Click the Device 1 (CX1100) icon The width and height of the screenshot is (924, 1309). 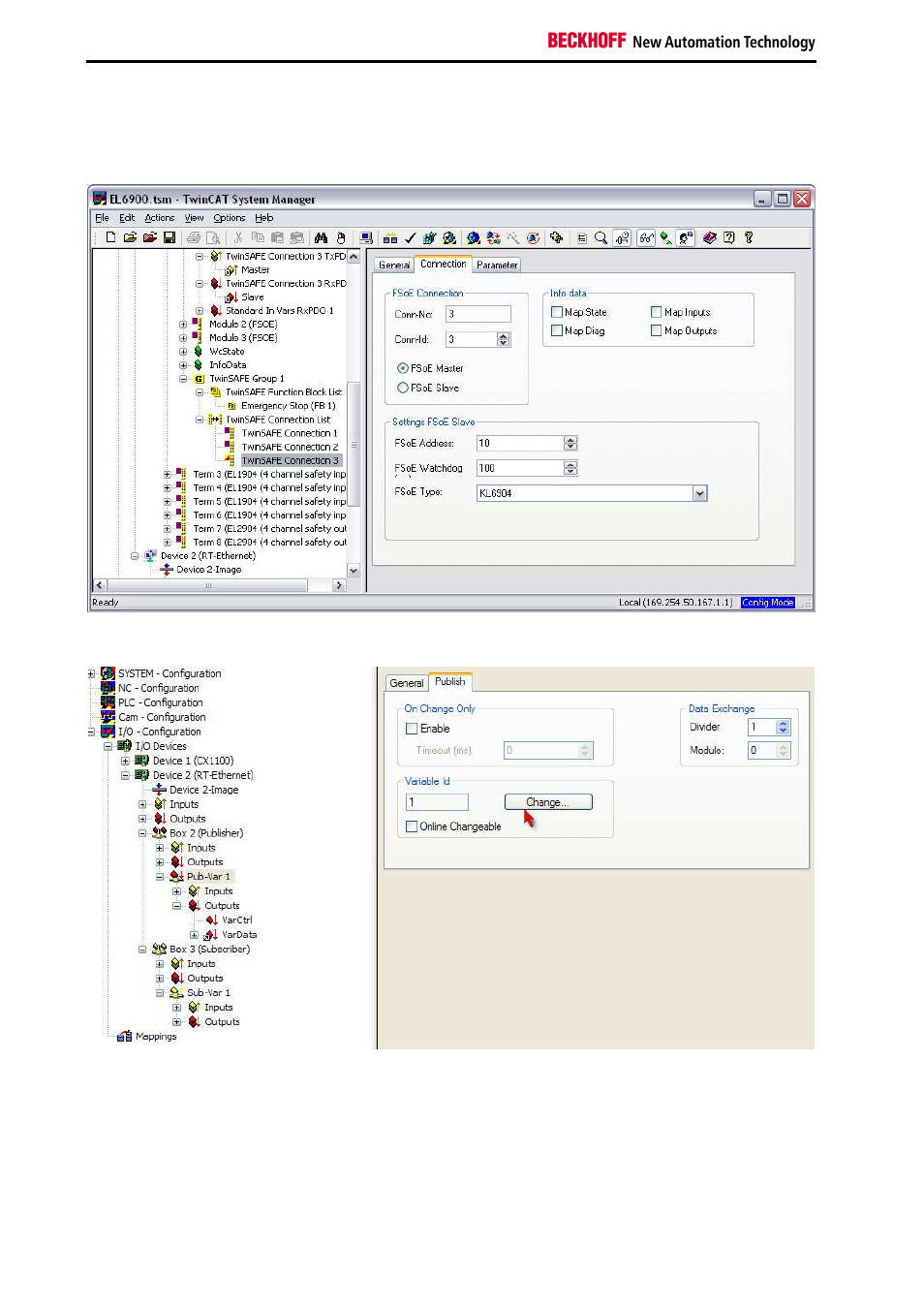coord(141,761)
